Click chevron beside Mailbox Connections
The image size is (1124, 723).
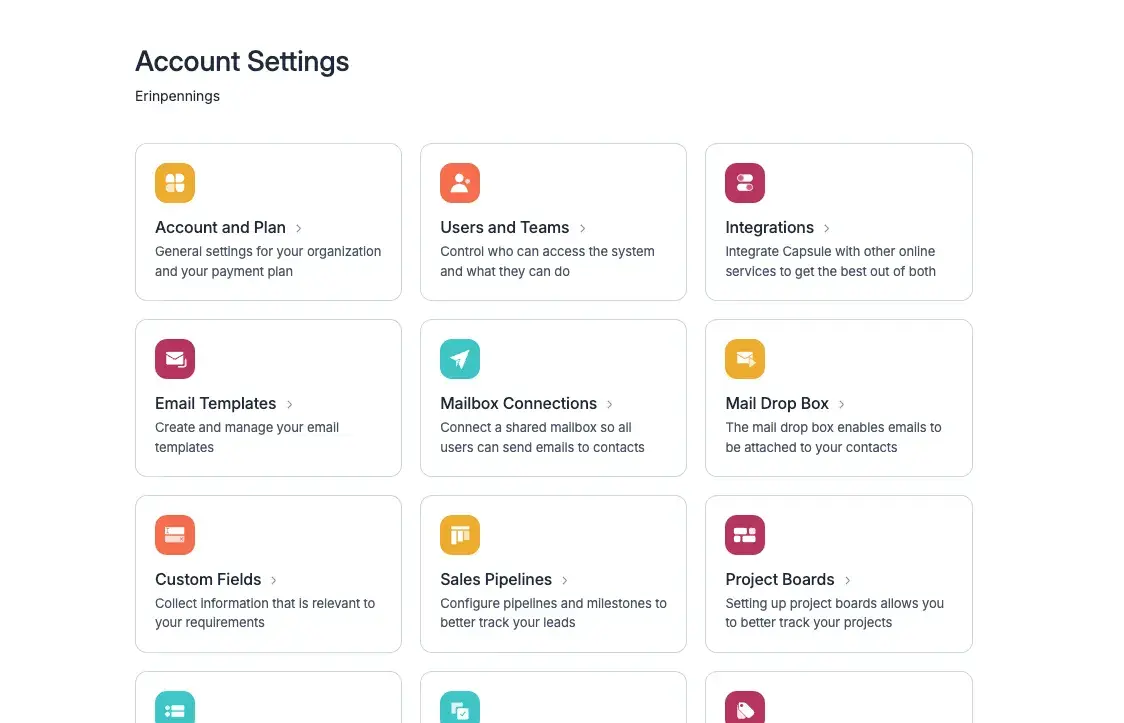point(610,404)
